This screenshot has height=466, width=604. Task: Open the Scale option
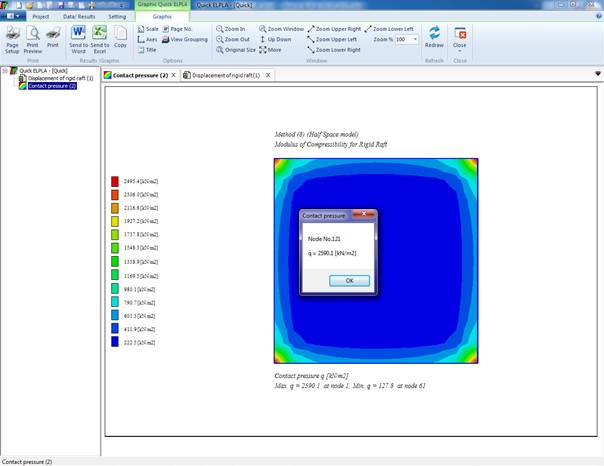point(148,29)
